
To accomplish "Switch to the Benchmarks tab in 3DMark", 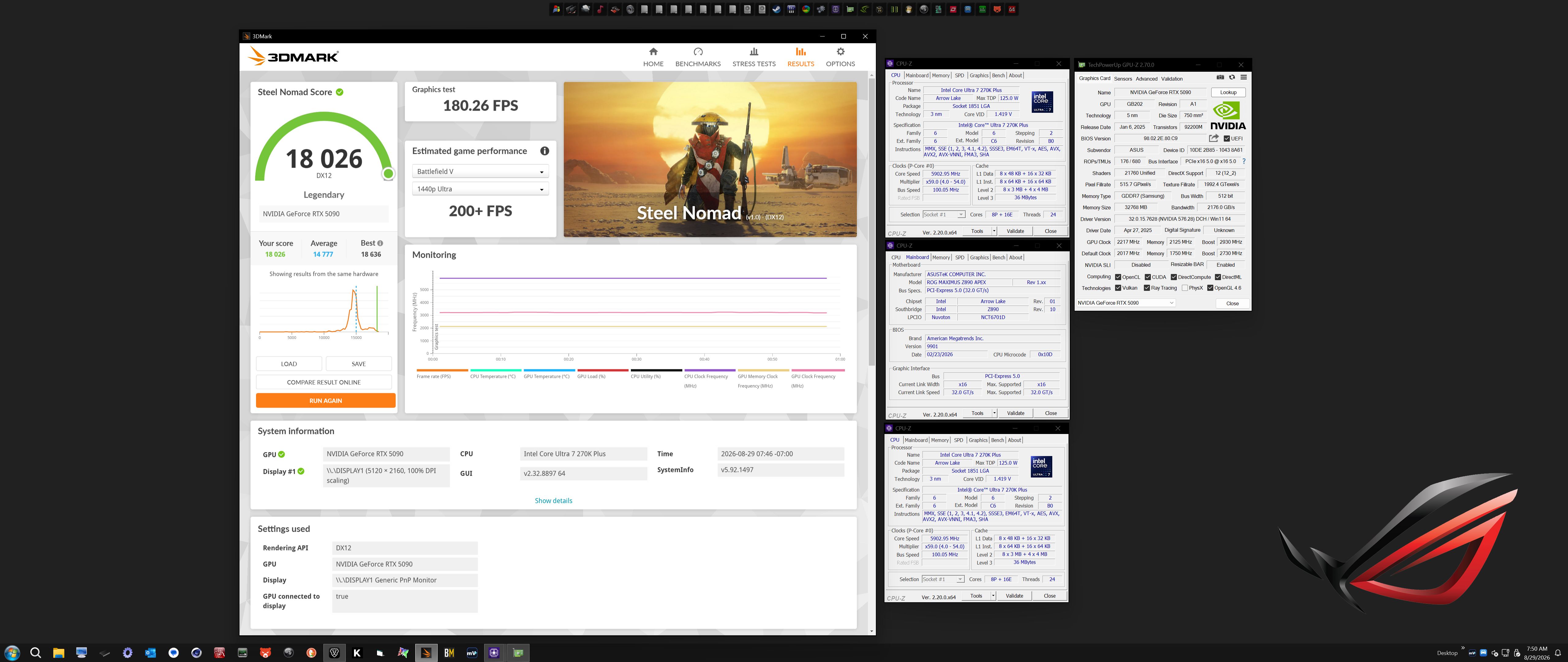I will point(698,57).
